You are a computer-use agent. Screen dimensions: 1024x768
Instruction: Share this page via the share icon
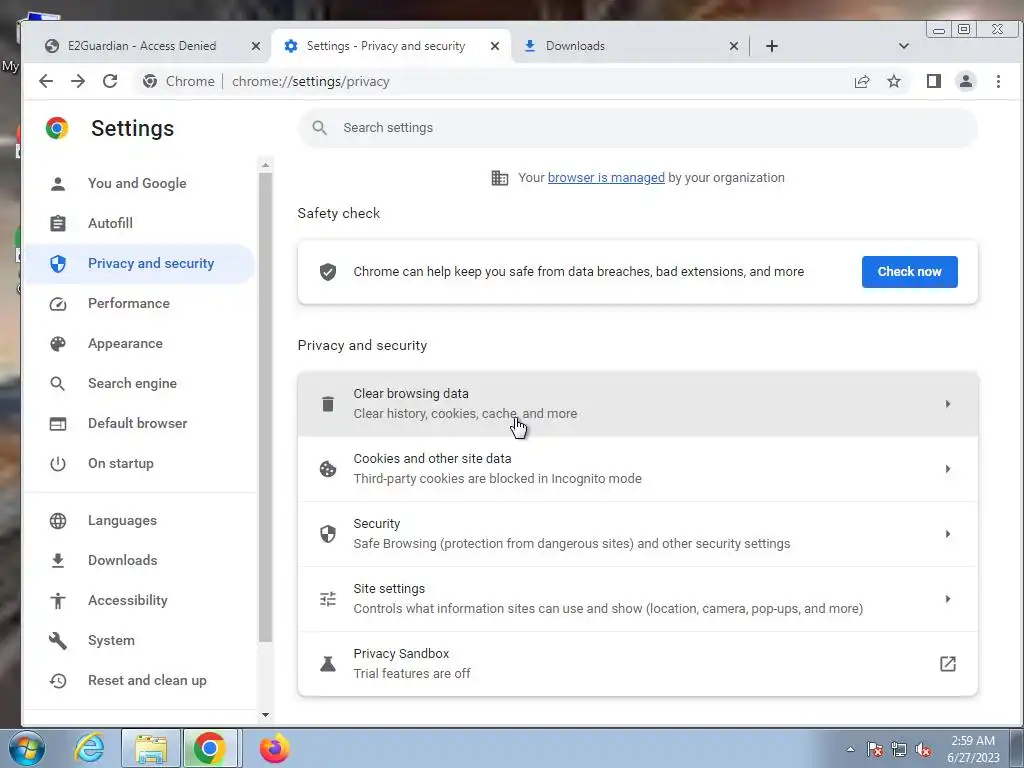coord(862,81)
